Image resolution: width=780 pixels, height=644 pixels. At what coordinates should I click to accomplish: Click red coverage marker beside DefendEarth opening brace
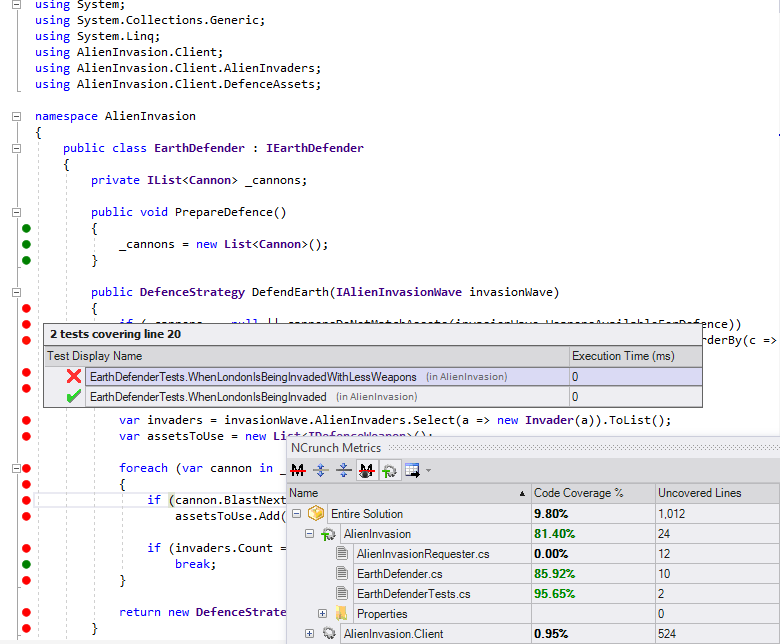pyautogui.click(x=26, y=308)
